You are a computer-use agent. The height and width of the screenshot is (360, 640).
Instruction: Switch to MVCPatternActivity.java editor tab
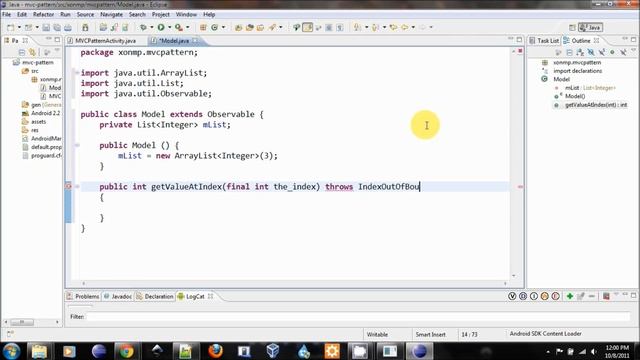tap(105, 41)
